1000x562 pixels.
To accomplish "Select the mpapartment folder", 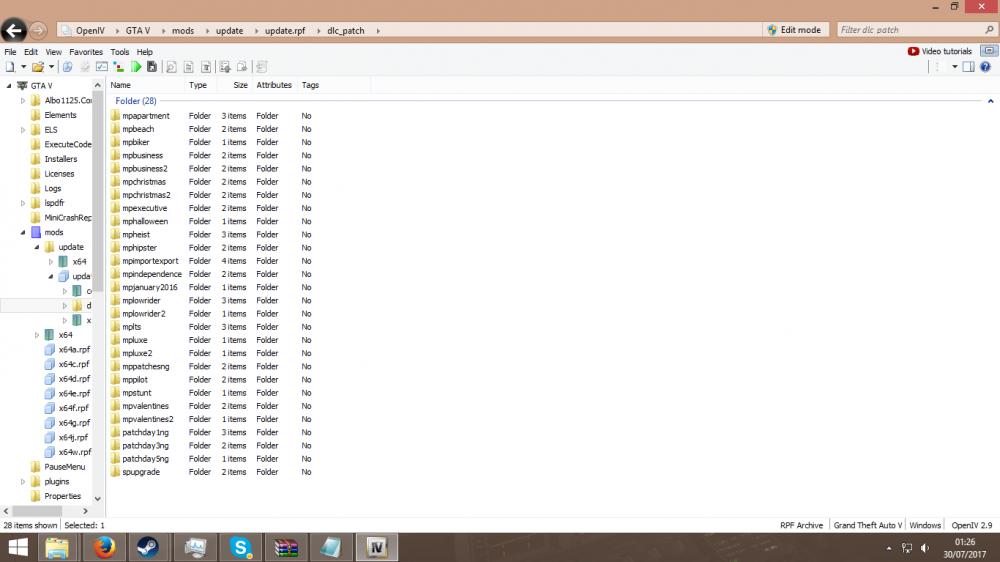I will pos(146,115).
